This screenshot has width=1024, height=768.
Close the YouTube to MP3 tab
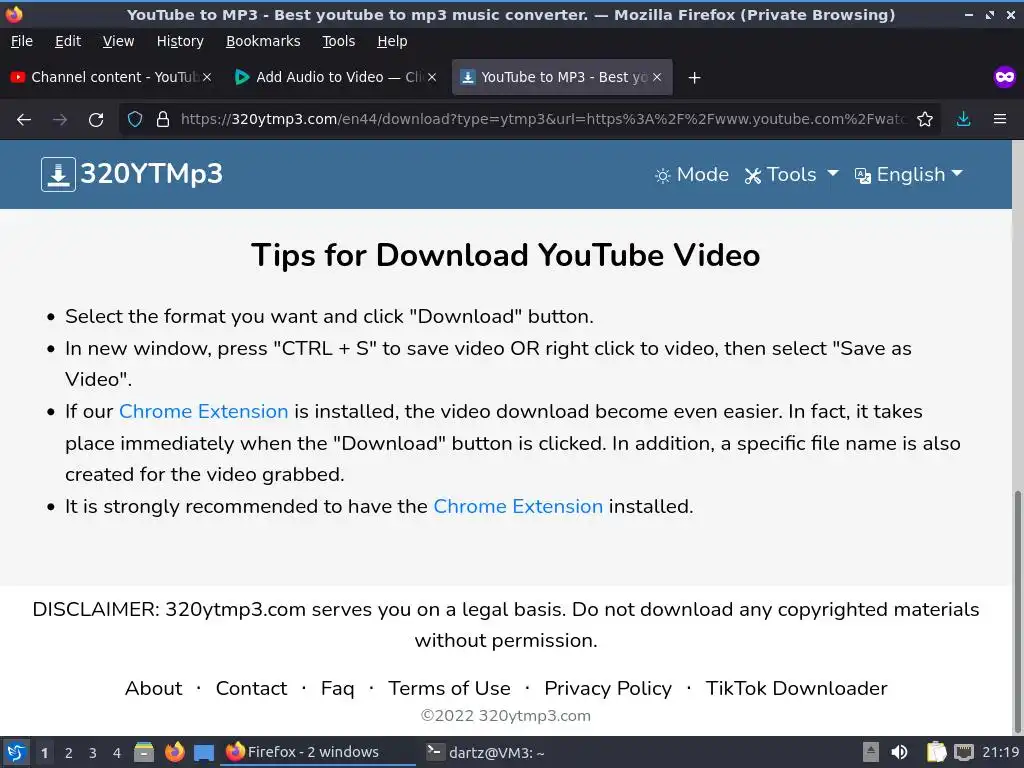(x=657, y=77)
